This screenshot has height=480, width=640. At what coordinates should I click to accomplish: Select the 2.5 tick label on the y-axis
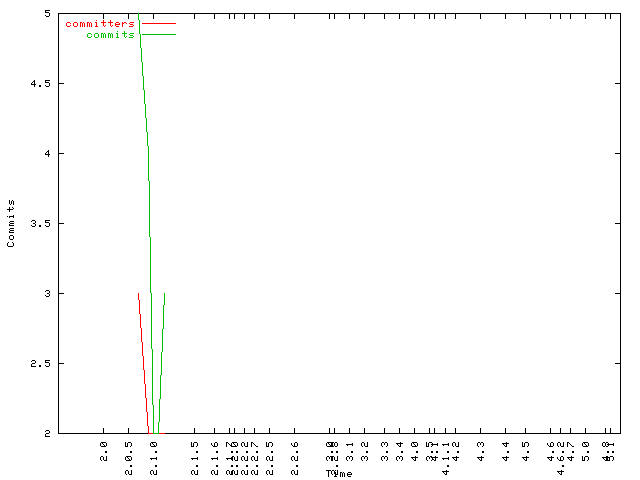42,364
